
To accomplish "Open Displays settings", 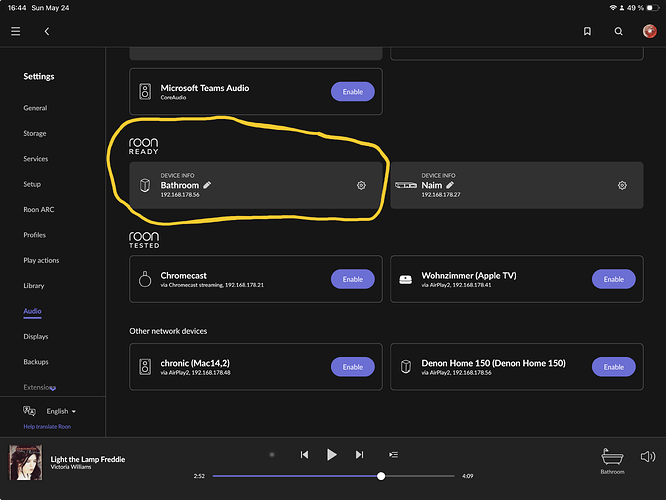I will pos(36,336).
